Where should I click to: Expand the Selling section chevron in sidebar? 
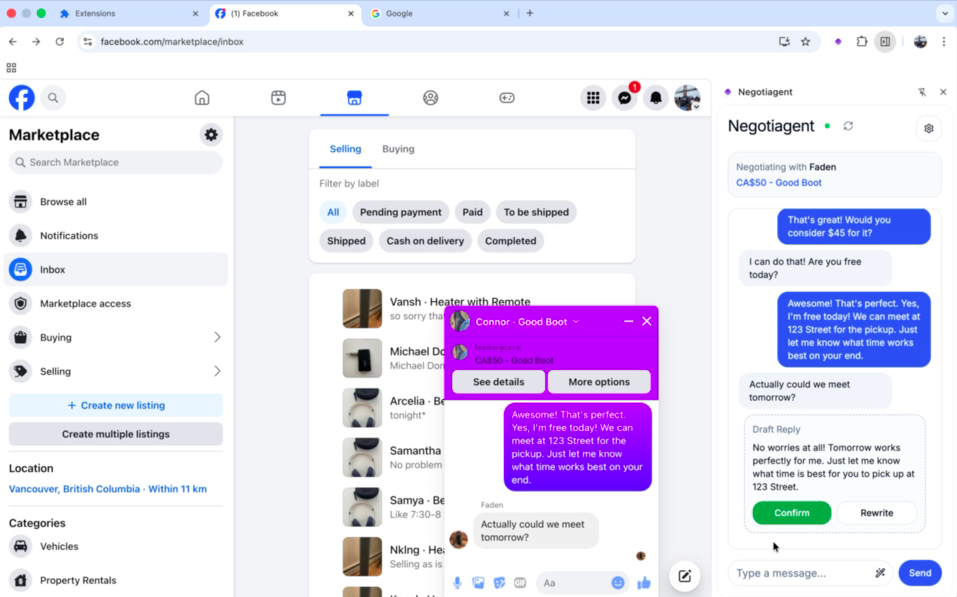click(x=217, y=371)
